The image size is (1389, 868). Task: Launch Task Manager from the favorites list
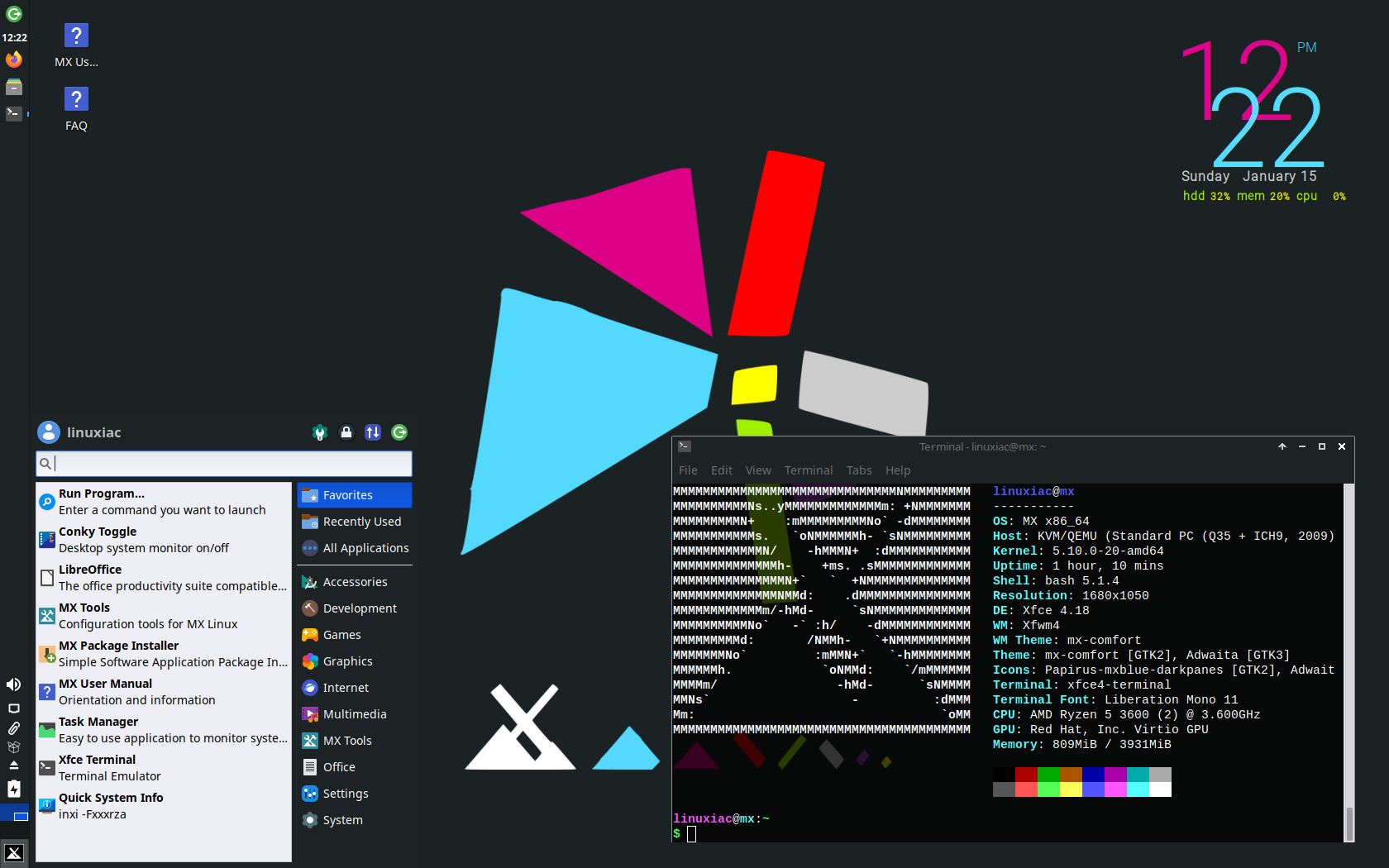coord(164,730)
